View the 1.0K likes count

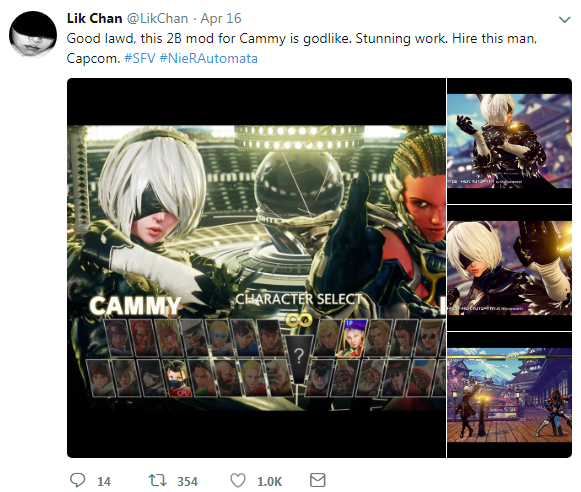click(x=269, y=482)
